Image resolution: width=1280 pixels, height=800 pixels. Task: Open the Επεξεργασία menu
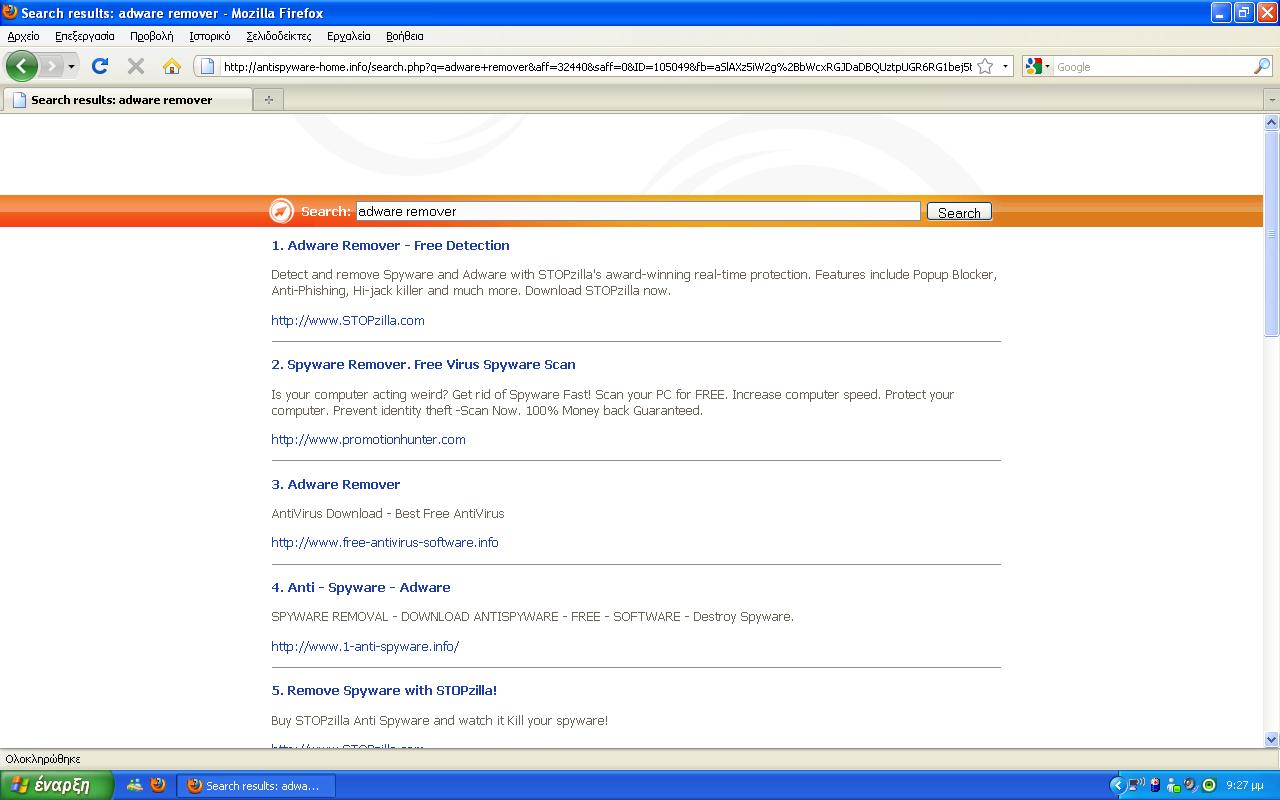[x=85, y=36]
